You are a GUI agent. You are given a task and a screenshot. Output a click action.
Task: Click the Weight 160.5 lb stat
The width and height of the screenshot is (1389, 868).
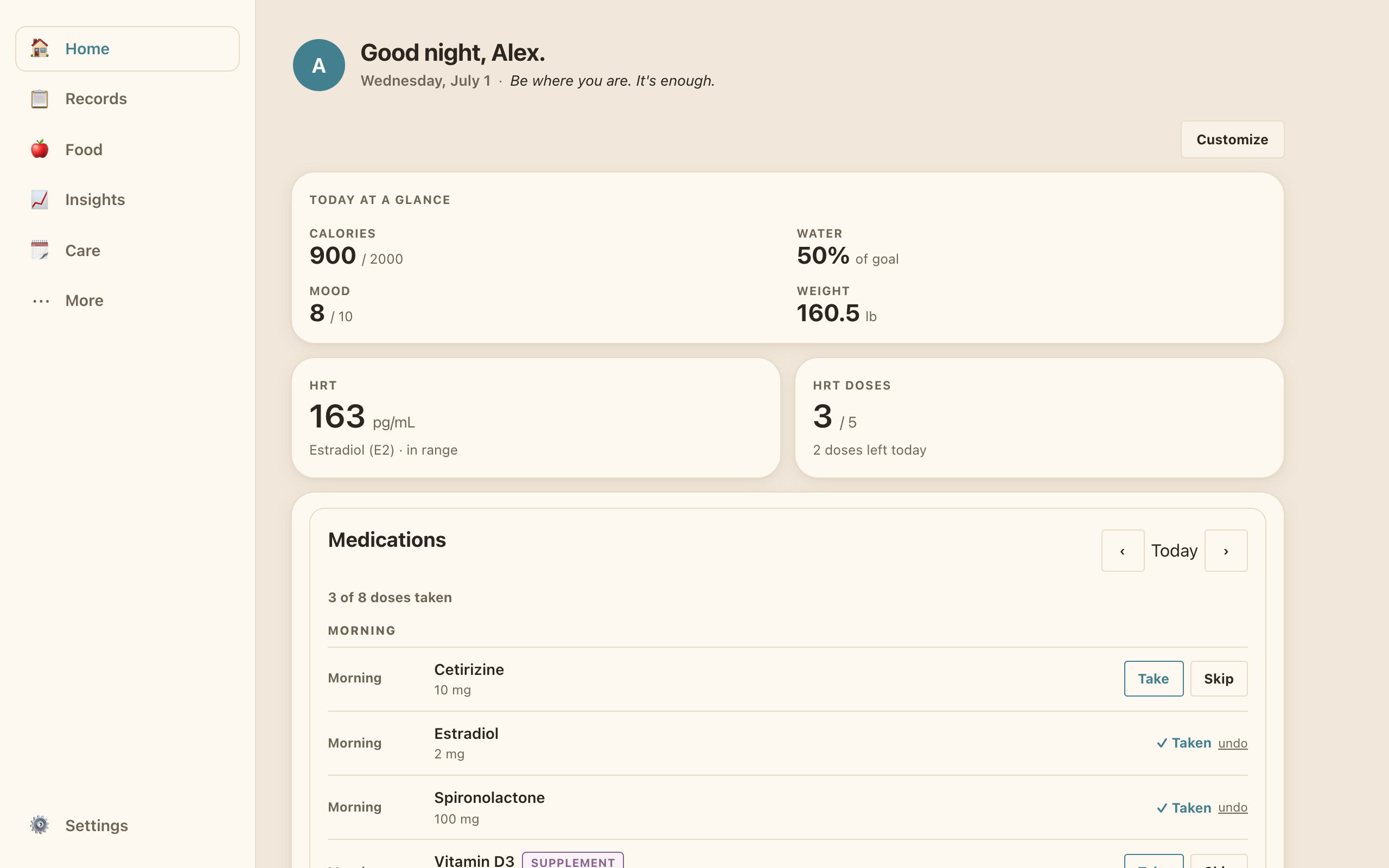point(836,305)
